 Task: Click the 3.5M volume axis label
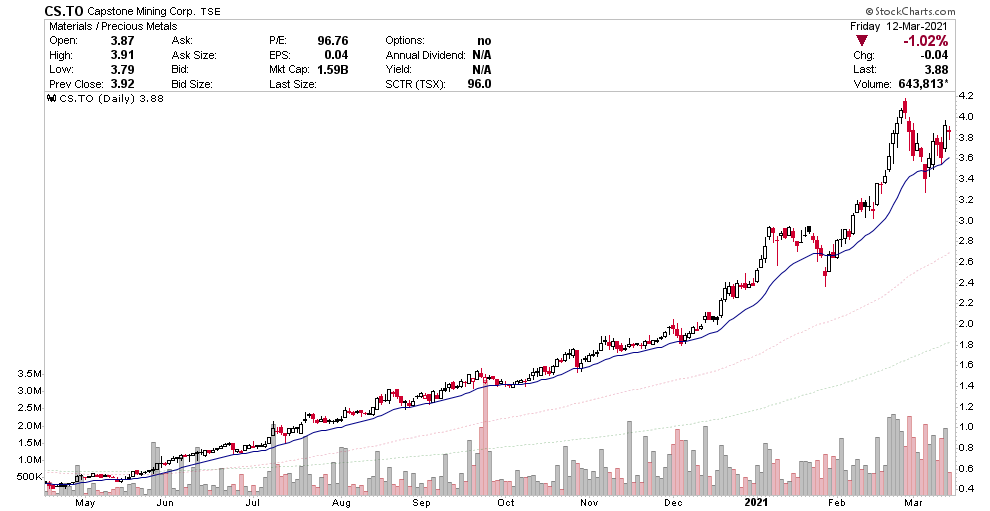coord(30,374)
